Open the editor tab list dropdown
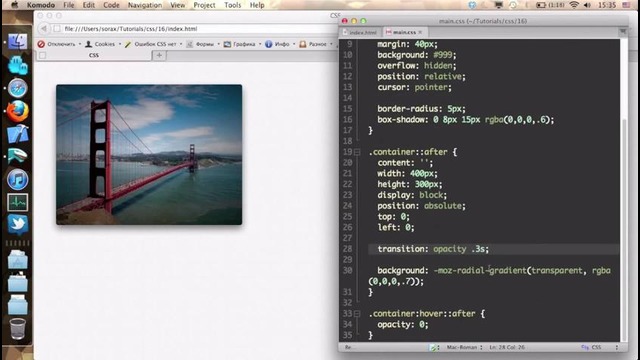The height and width of the screenshot is (360, 640). tap(623, 31)
